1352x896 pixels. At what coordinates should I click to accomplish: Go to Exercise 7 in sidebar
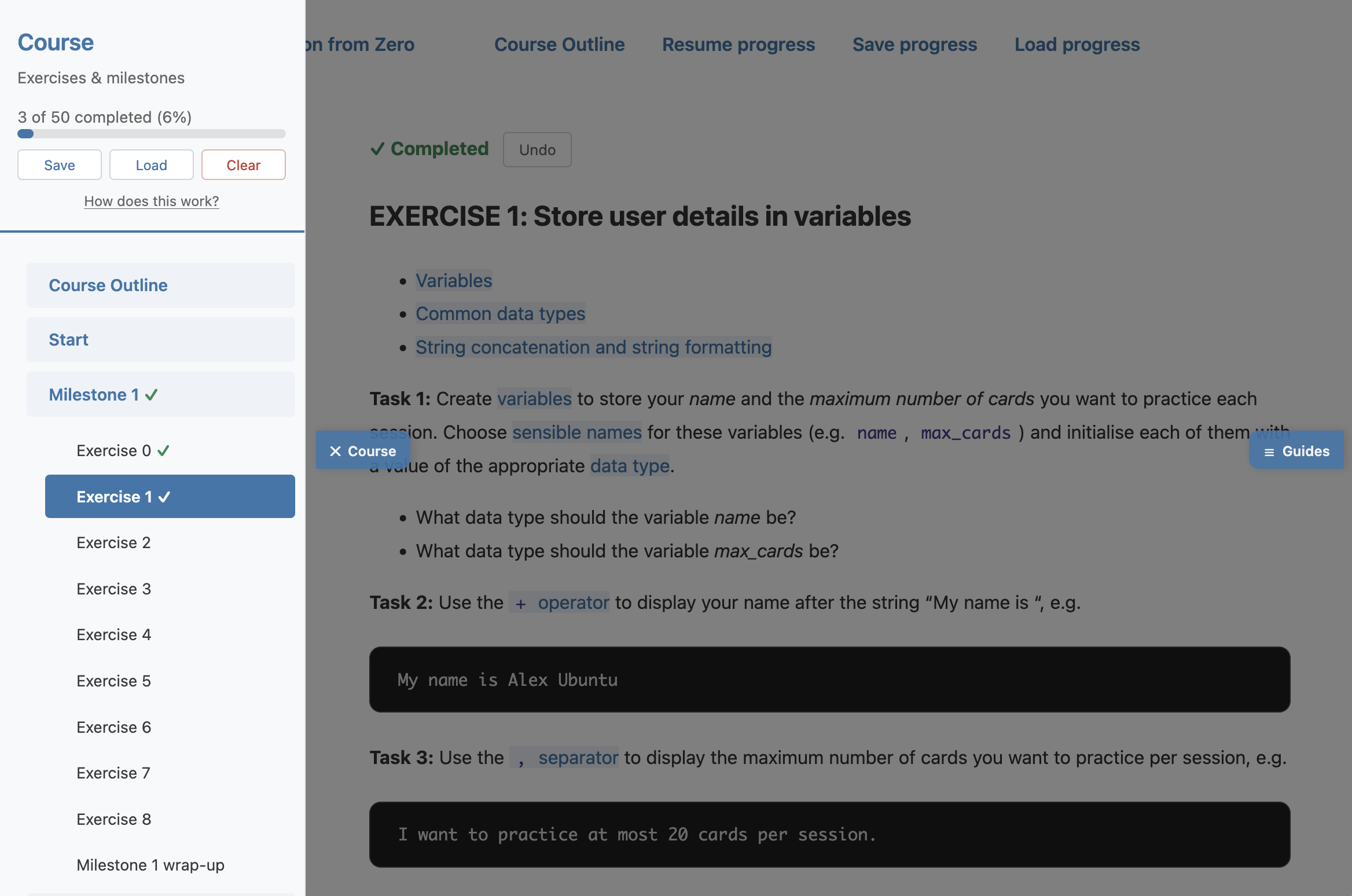(170, 773)
